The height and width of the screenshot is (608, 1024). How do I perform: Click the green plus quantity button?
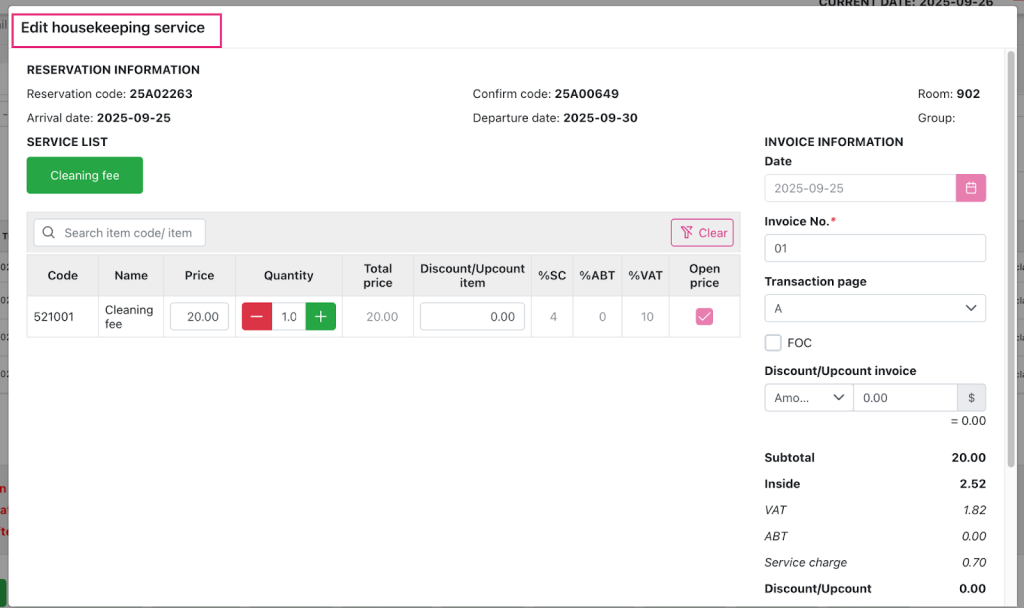coord(320,317)
